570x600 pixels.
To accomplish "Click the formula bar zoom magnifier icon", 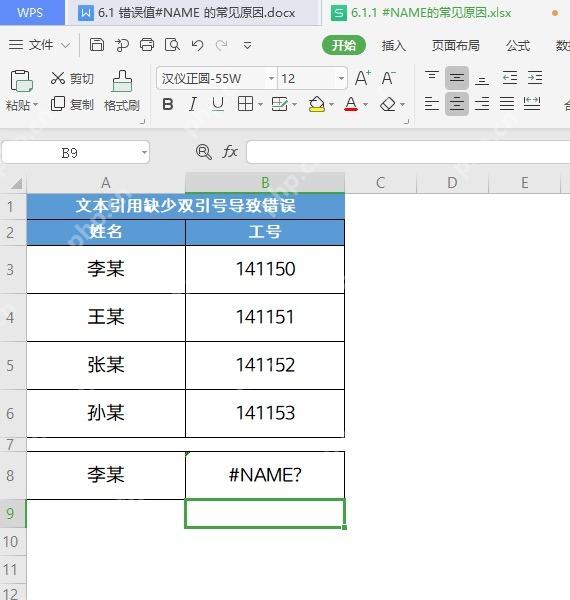I will 204,152.
